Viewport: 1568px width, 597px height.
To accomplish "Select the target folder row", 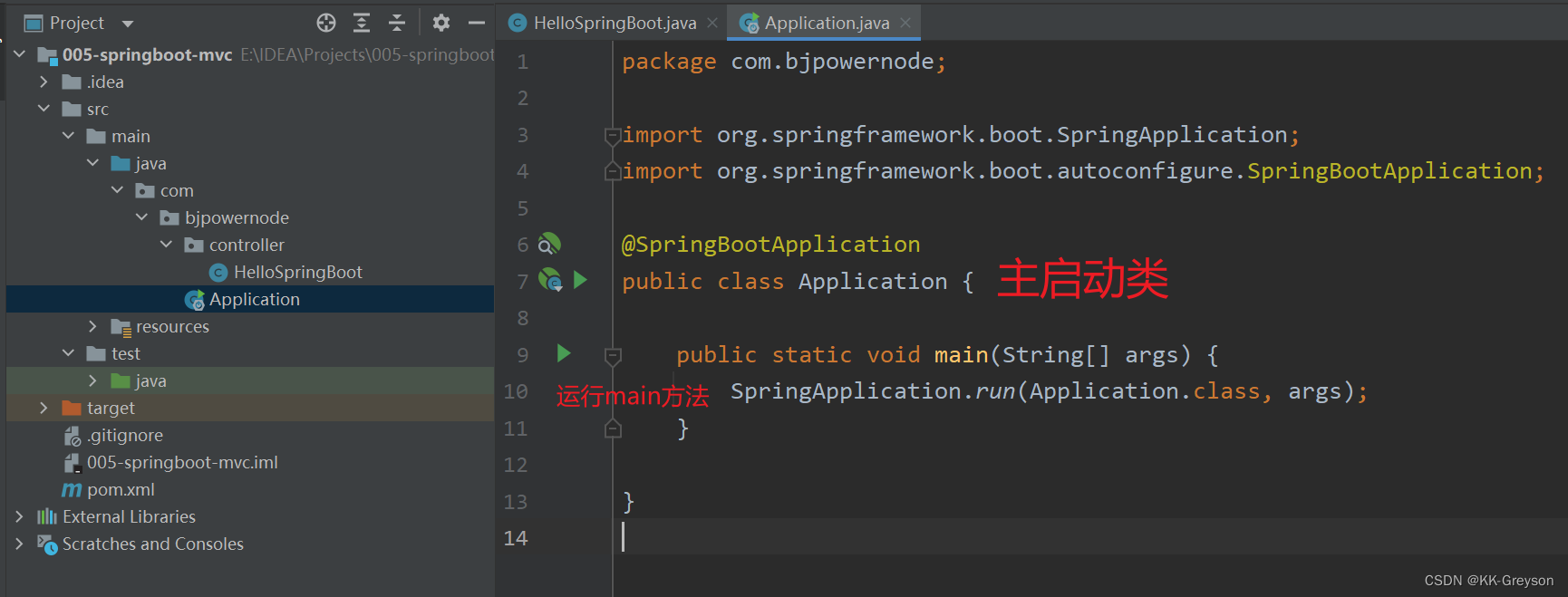I will pos(250,408).
